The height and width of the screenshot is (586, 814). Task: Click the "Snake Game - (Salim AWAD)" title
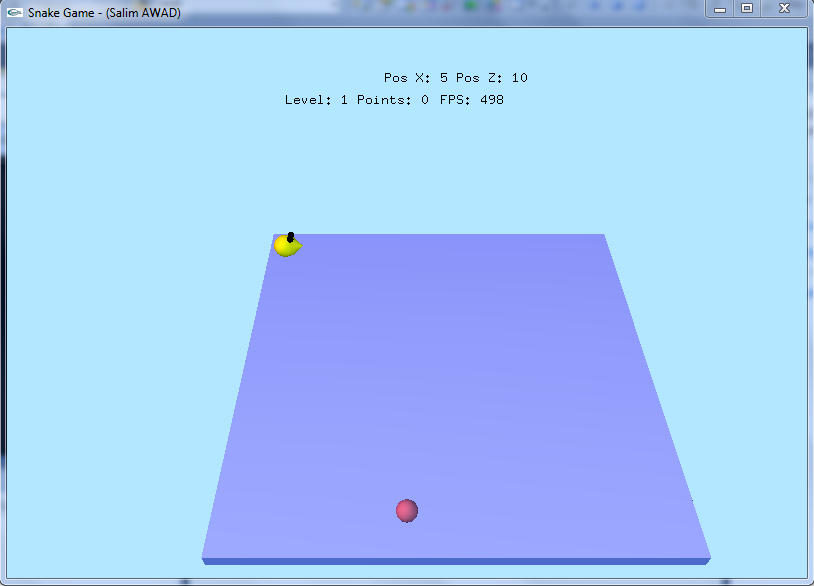click(104, 12)
